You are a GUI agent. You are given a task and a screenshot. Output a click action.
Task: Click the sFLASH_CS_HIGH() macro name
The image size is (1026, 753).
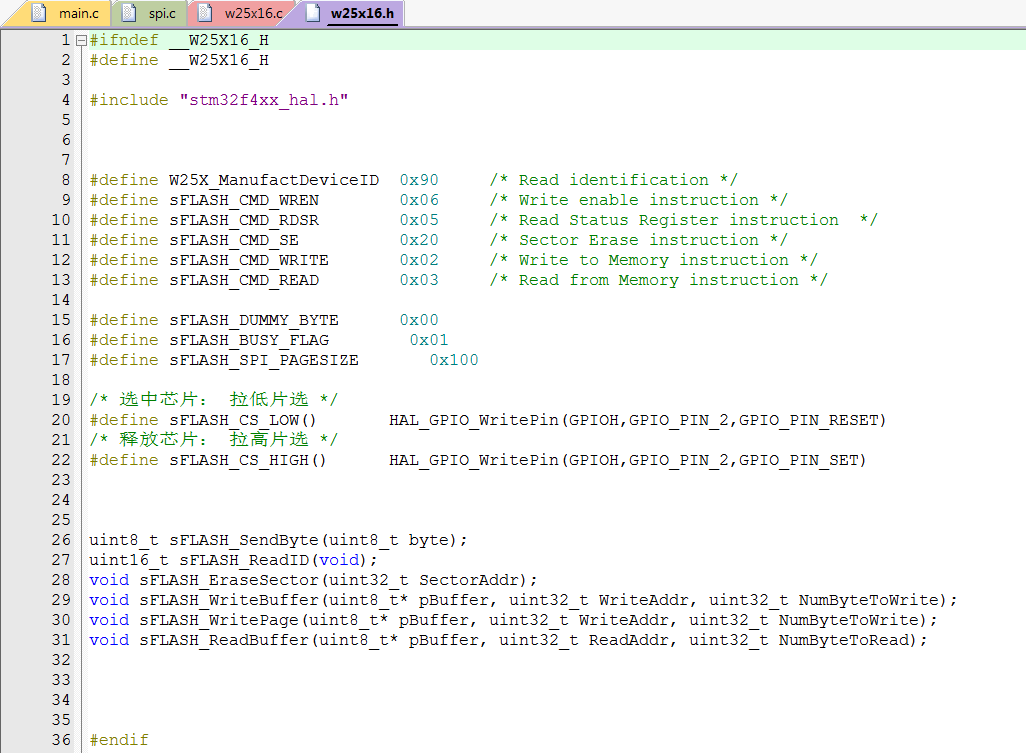pyautogui.click(x=247, y=461)
